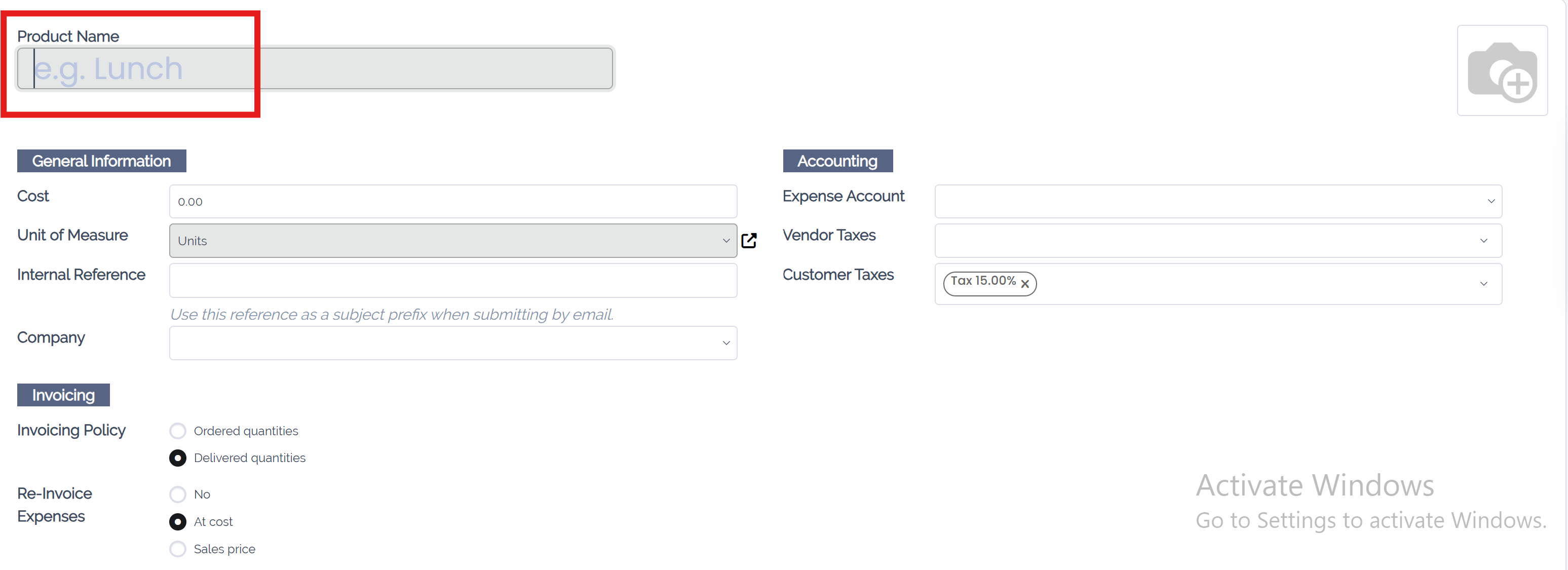
Task: Focus the Internal Reference field
Action: (x=453, y=280)
